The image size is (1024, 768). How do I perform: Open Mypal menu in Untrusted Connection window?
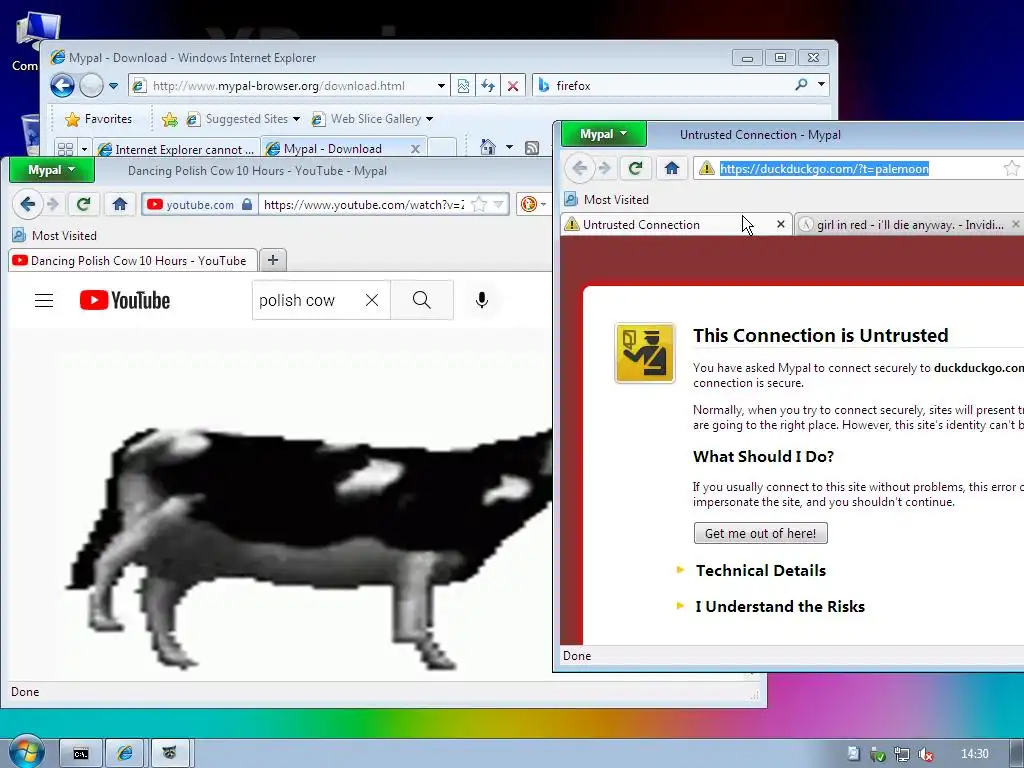pos(603,134)
